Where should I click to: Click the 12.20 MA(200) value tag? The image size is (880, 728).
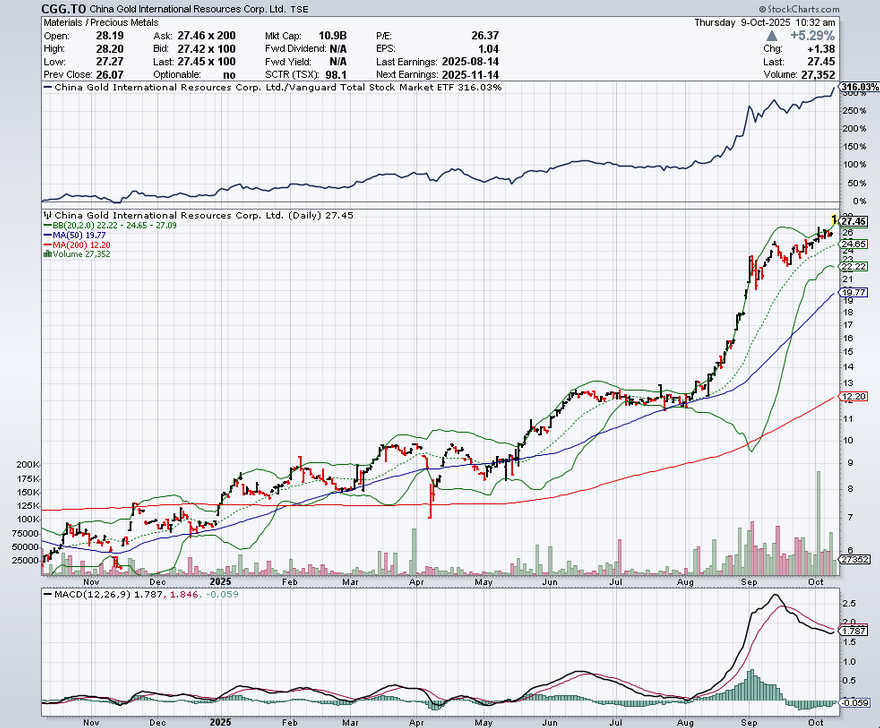[853, 397]
